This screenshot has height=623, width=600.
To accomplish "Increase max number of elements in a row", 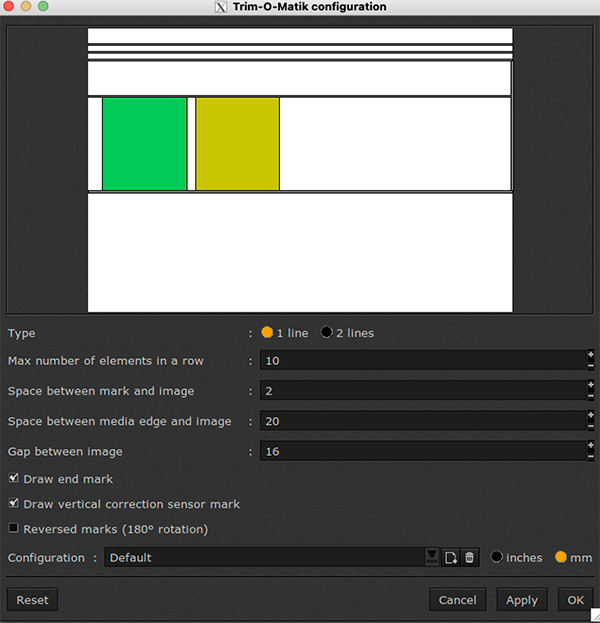I will [590, 354].
